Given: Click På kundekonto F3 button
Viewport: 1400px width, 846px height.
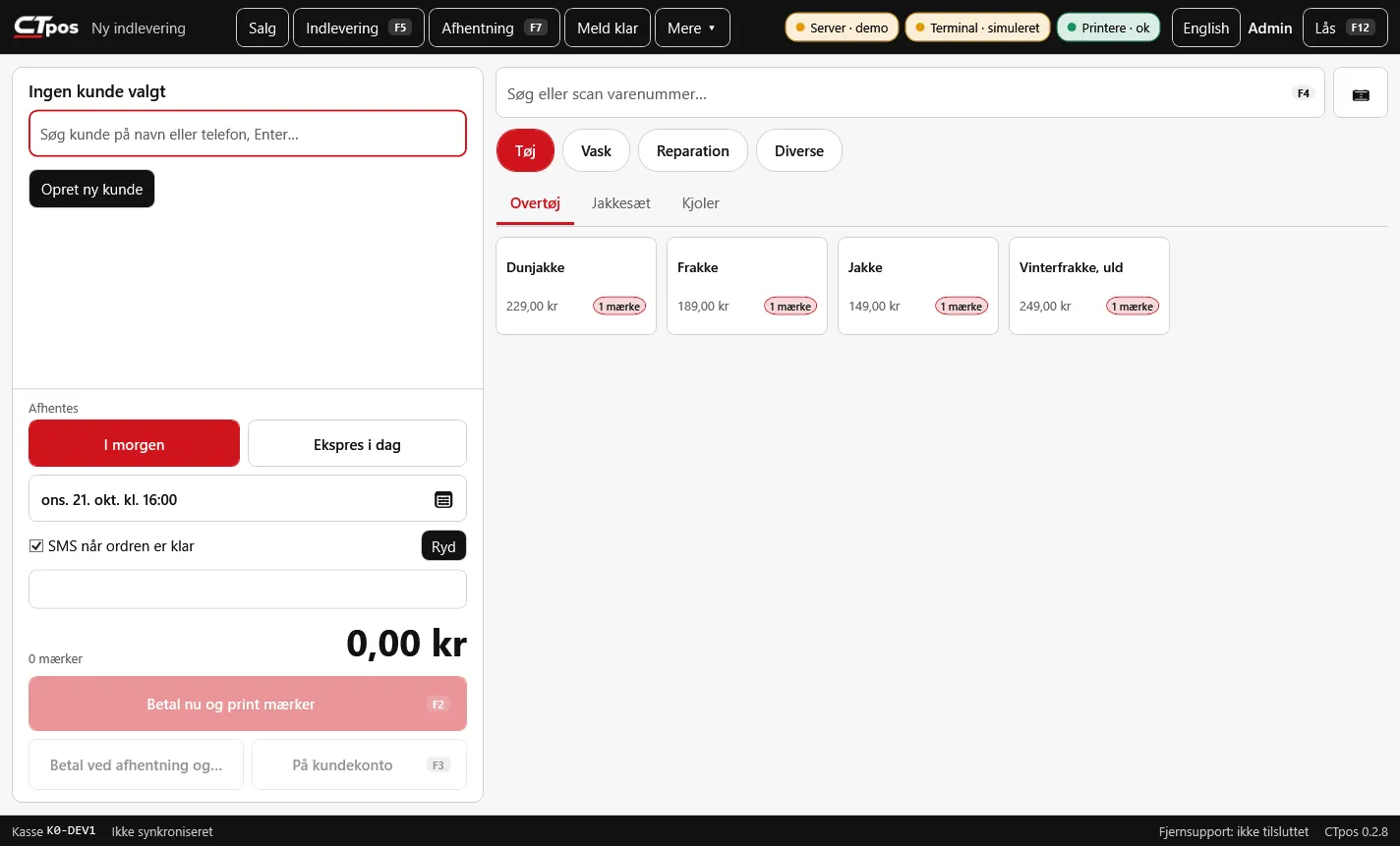Looking at the screenshot, I should [360, 764].
